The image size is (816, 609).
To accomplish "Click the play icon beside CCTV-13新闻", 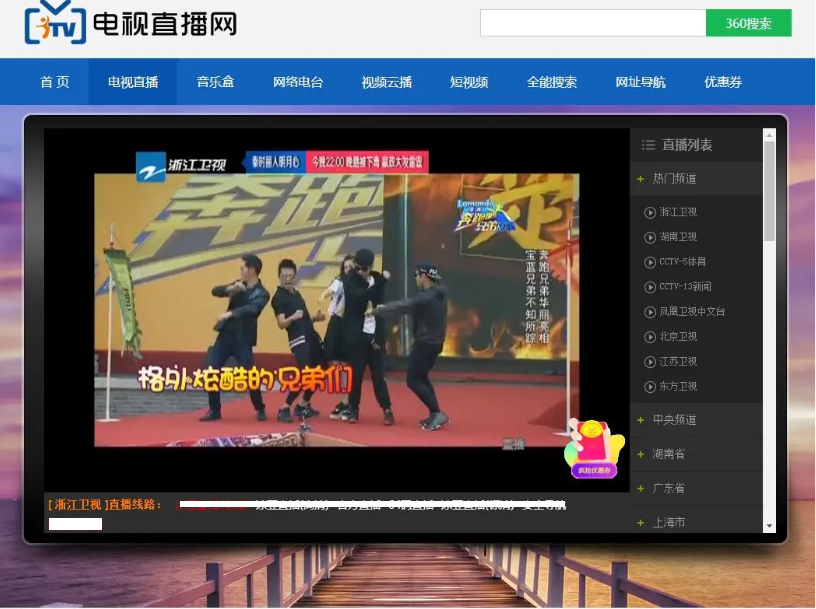I will [650, 287].
